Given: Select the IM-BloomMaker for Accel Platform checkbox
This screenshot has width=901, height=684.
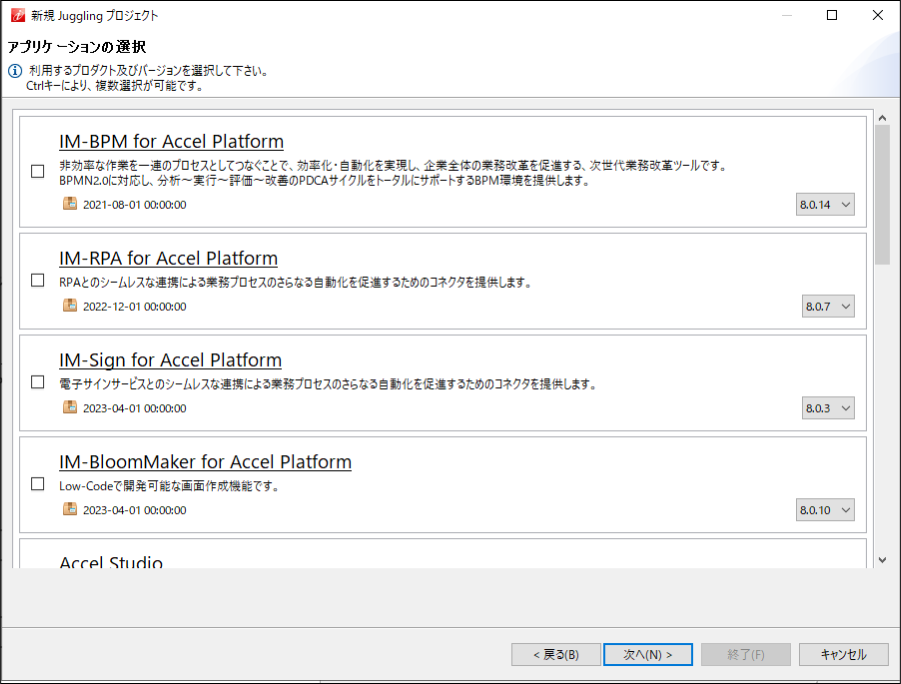Looking at the screenshot, I should point(38,484).
